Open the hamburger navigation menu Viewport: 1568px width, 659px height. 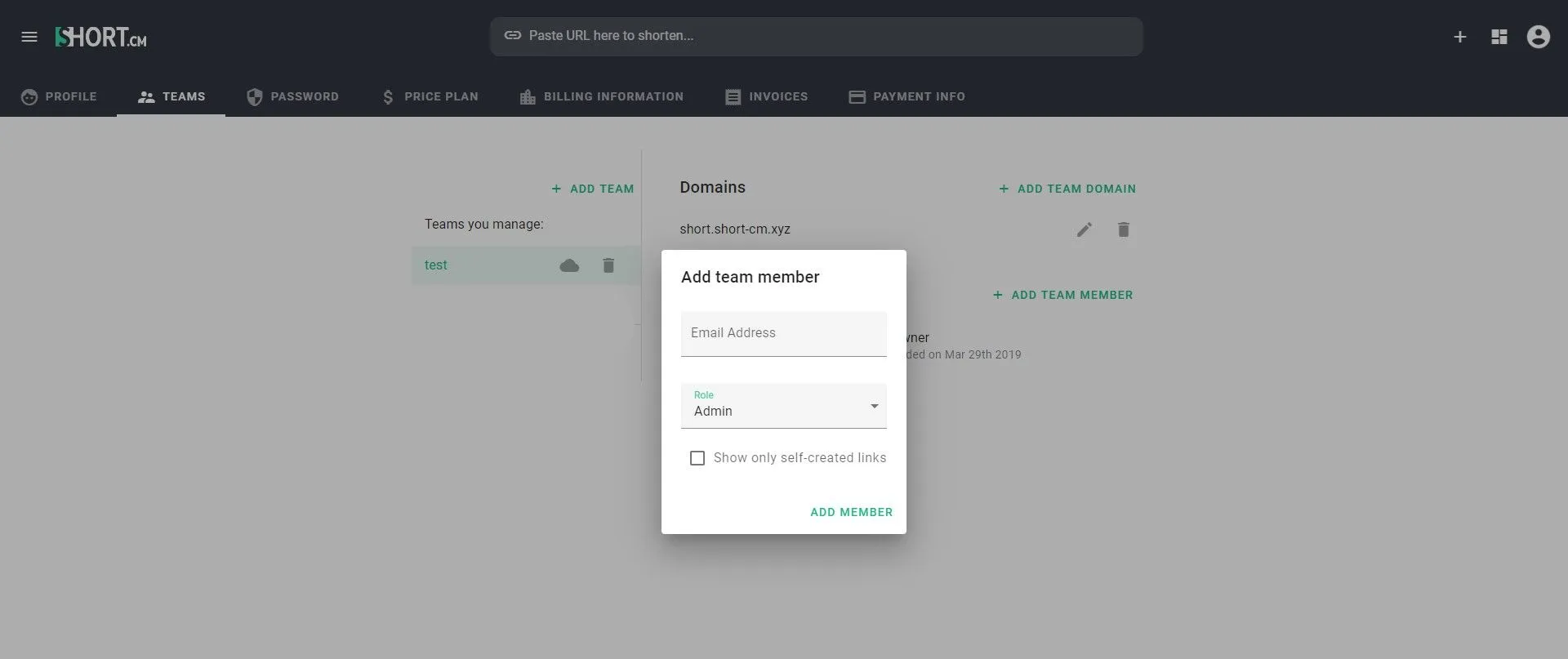(x=29, y=37)
